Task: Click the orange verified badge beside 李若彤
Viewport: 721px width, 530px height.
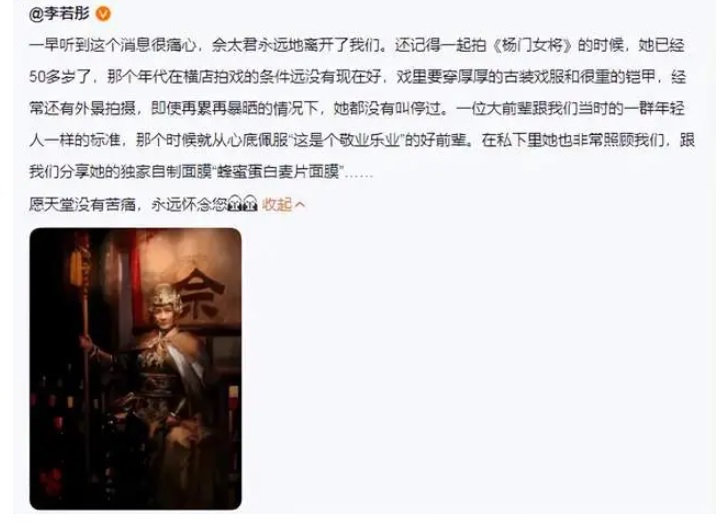Action: tap(103, 14)
